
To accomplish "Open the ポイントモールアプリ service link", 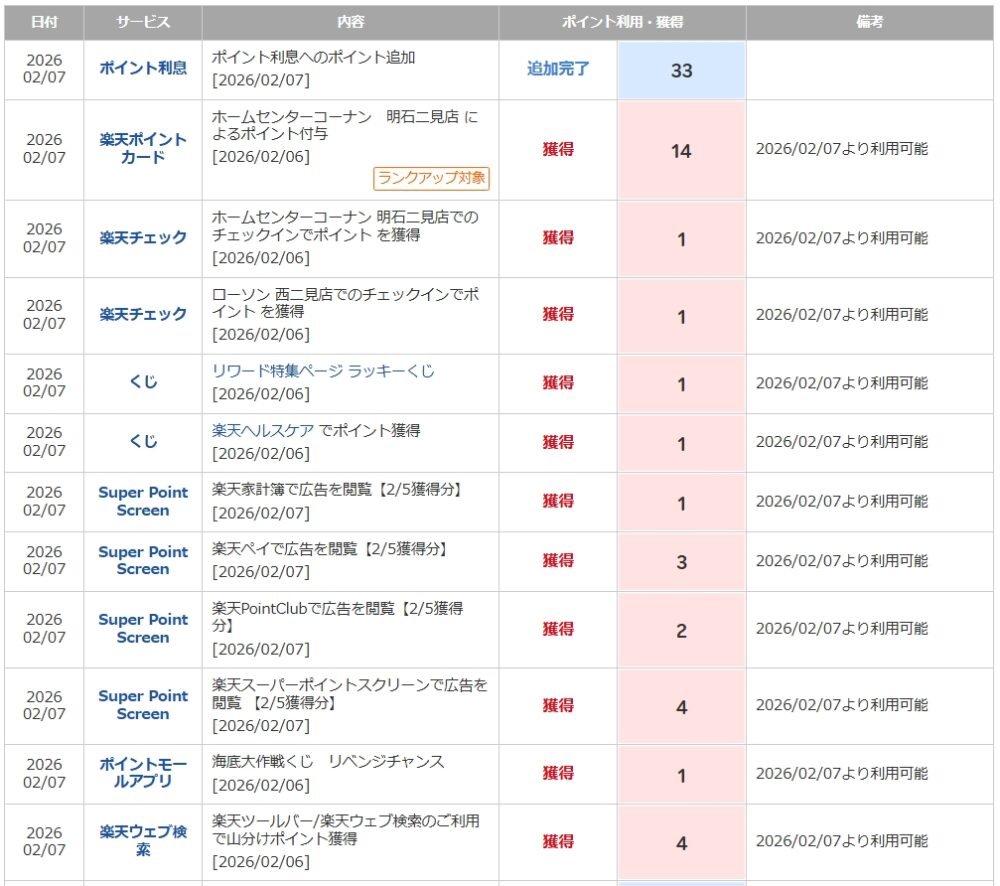I will click(x=143, y=772).
